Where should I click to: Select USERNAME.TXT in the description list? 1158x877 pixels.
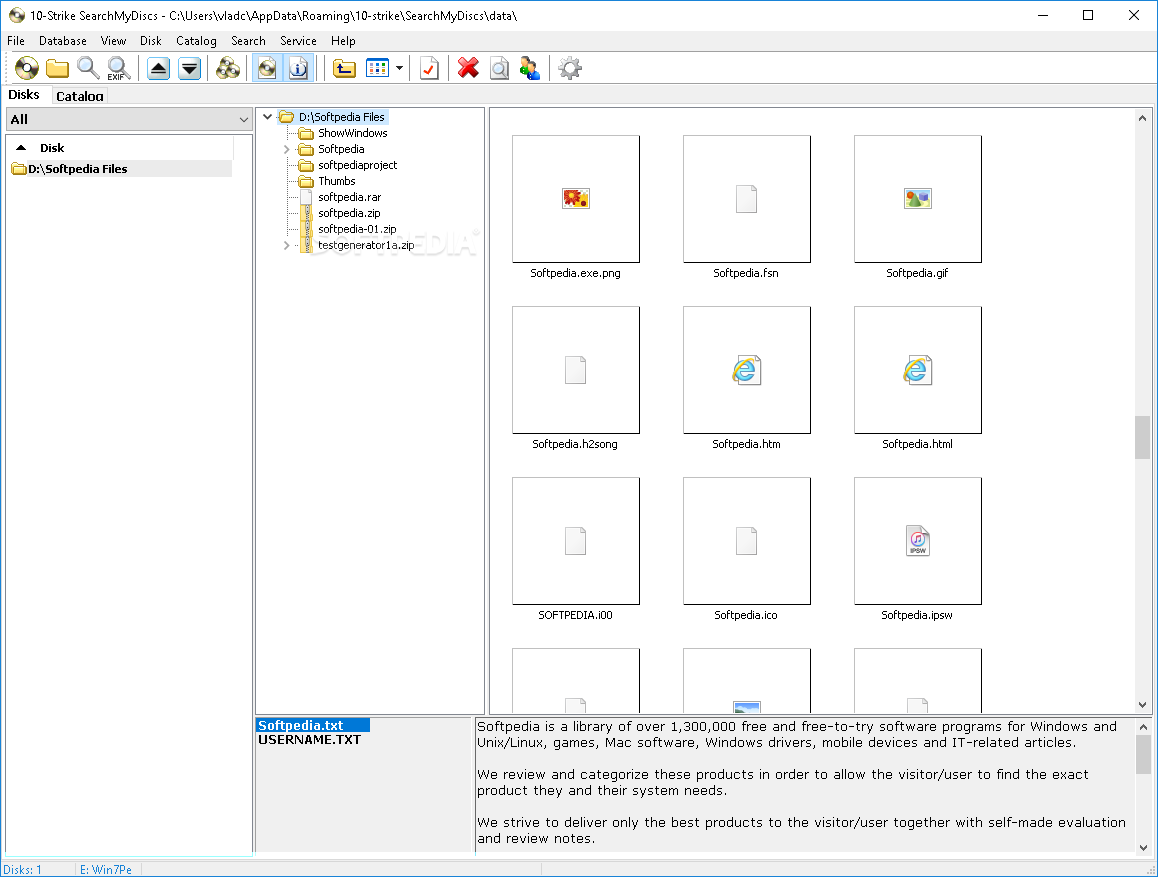309,740
